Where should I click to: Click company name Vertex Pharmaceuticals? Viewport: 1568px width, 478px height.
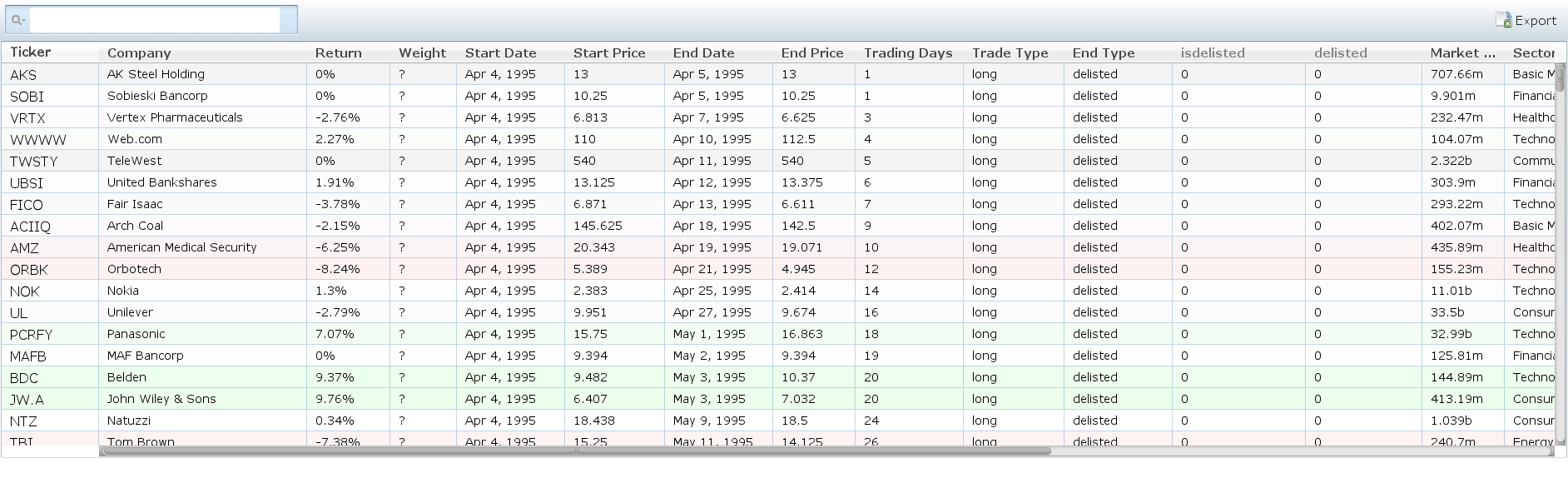175,117
